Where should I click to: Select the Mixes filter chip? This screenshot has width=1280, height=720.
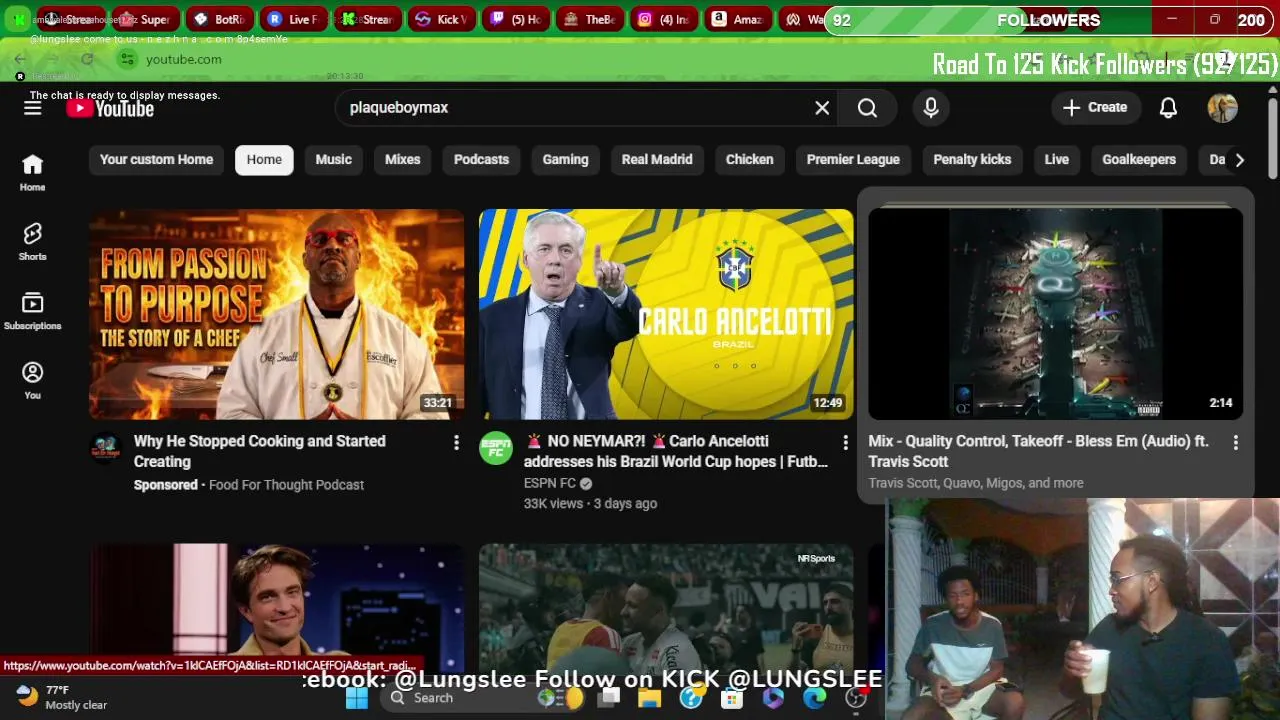pyautogui.click(x=403, y=159)
